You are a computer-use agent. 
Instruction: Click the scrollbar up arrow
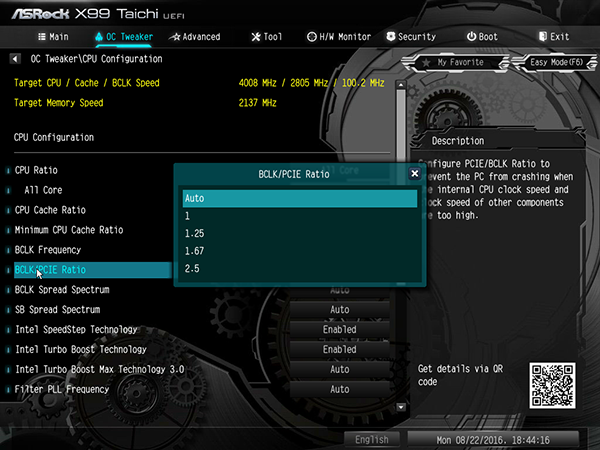click(x=401, y=85)
